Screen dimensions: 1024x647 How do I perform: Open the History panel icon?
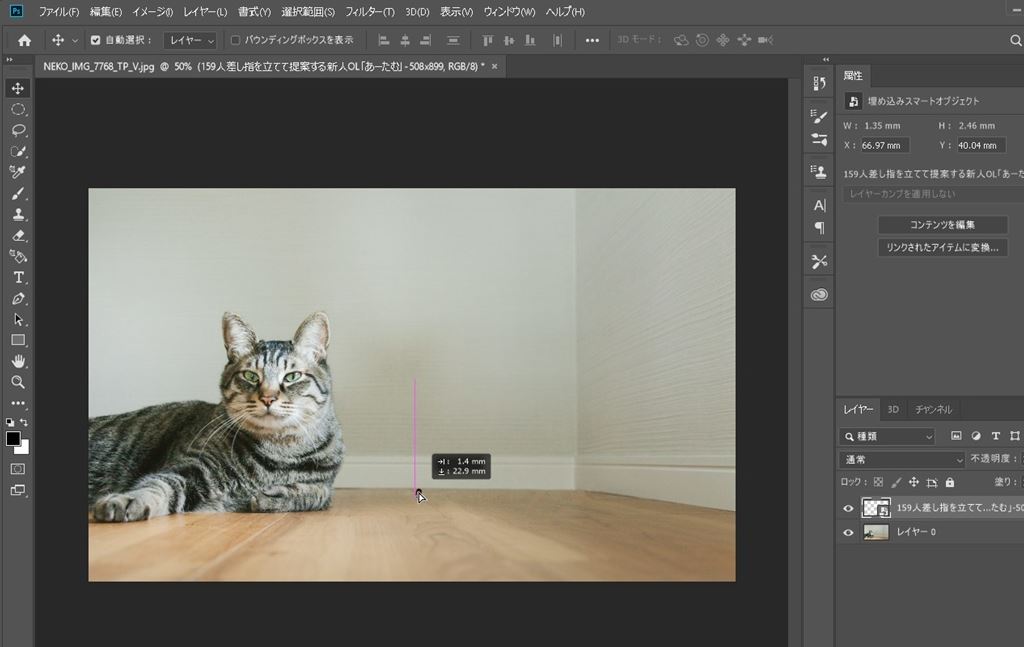click(x=819, y=84)
